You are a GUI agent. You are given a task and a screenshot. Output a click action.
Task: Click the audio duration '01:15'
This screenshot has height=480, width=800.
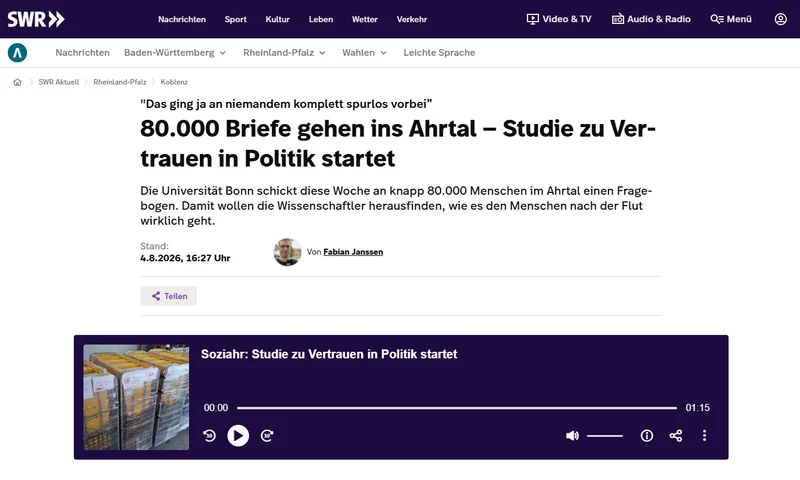[x=697, y=408]
